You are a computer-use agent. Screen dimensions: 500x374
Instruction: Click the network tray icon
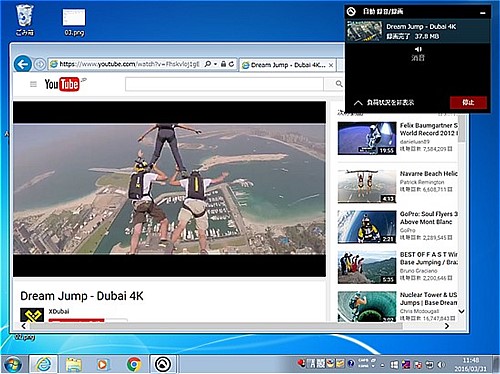[x=429, y=365]
